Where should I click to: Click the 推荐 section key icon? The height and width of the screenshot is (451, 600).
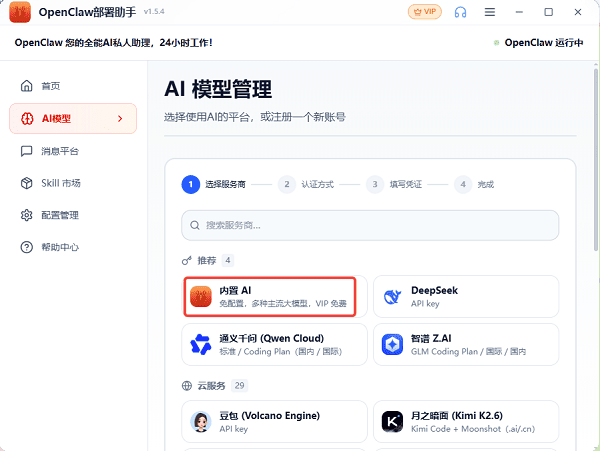coord(186,261)
